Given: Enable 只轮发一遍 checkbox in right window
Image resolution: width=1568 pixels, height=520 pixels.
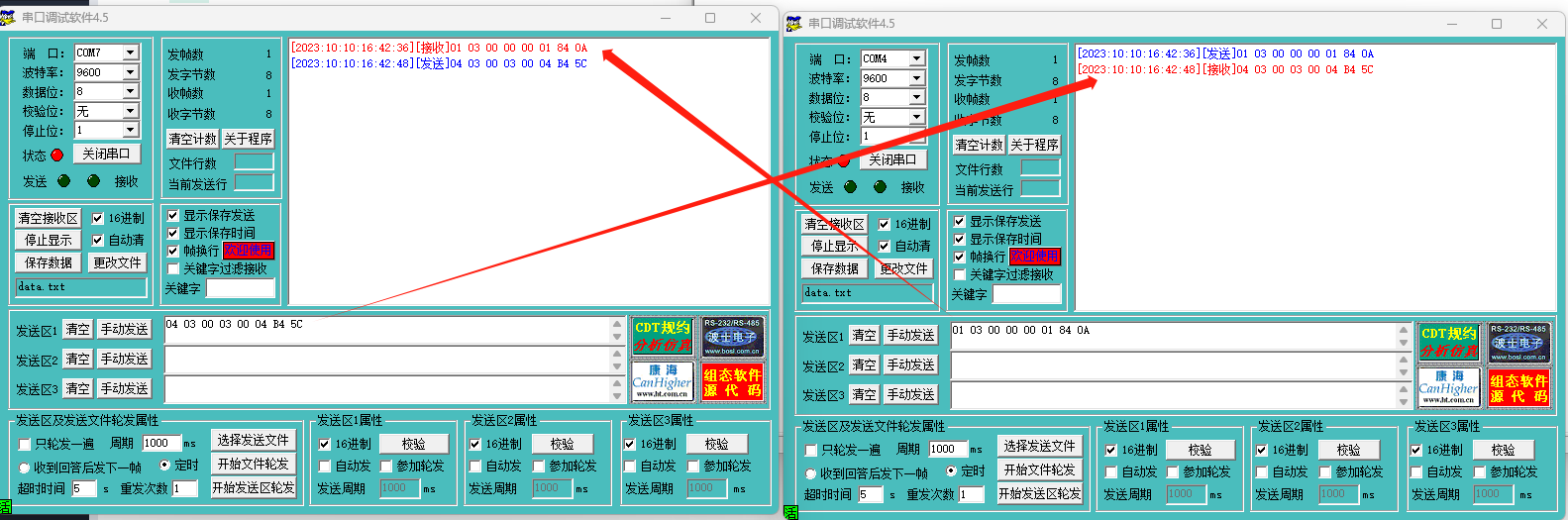Looking at the screenshot, I should [x=811, y=450].
